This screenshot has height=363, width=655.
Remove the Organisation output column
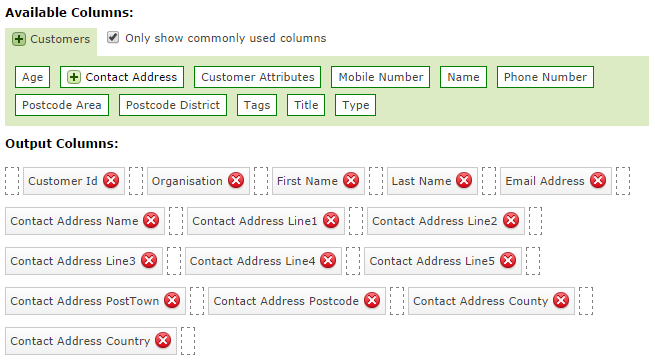click(236, 180)
